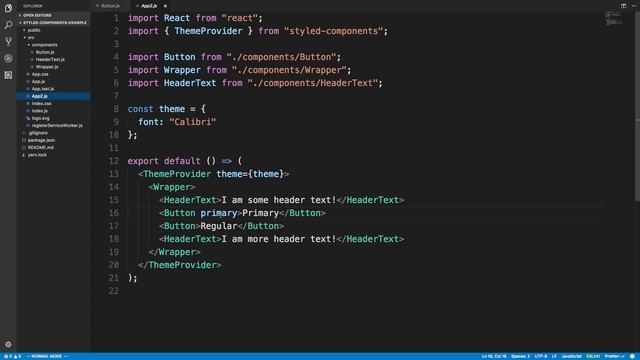This screenshot has width=640, height=360.
Task: Open the Explorer view in activity bar
Action: click(x=8, y=8)
